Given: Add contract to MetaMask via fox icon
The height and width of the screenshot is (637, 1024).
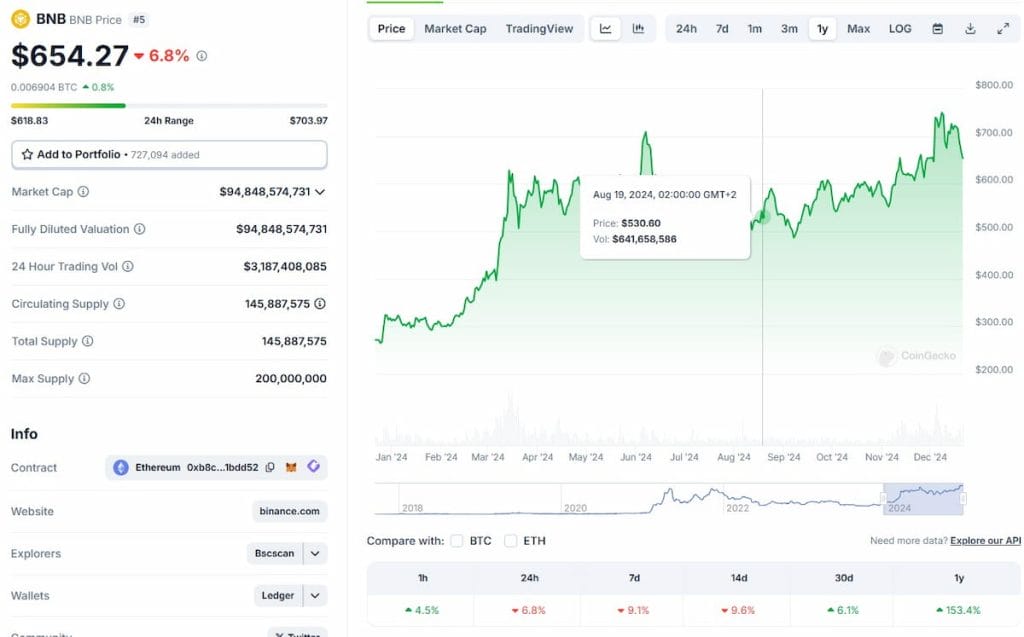Looking at the screenshot, I should tap(291, 467).
